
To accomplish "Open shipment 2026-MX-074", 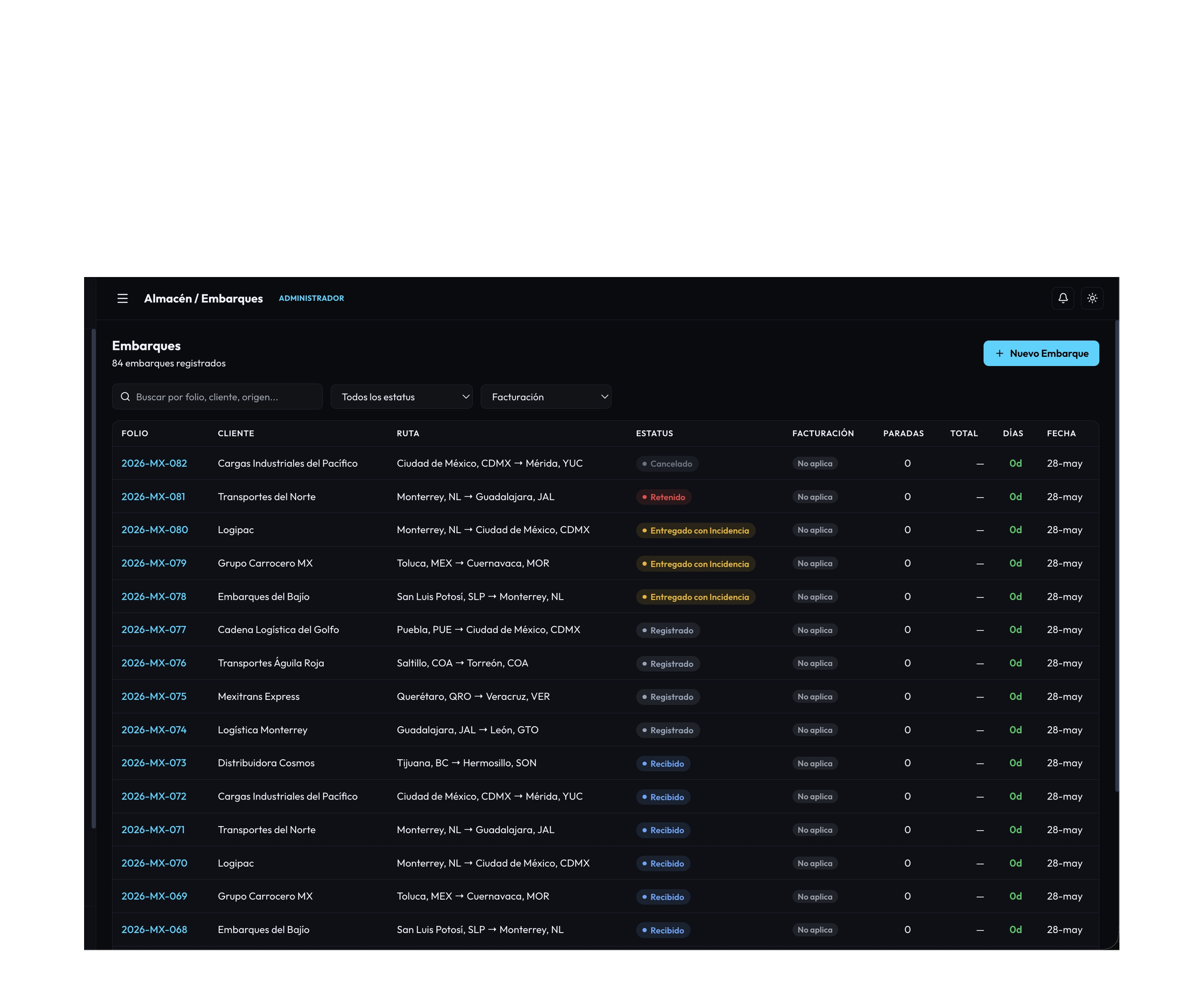I will pos(154,730).
